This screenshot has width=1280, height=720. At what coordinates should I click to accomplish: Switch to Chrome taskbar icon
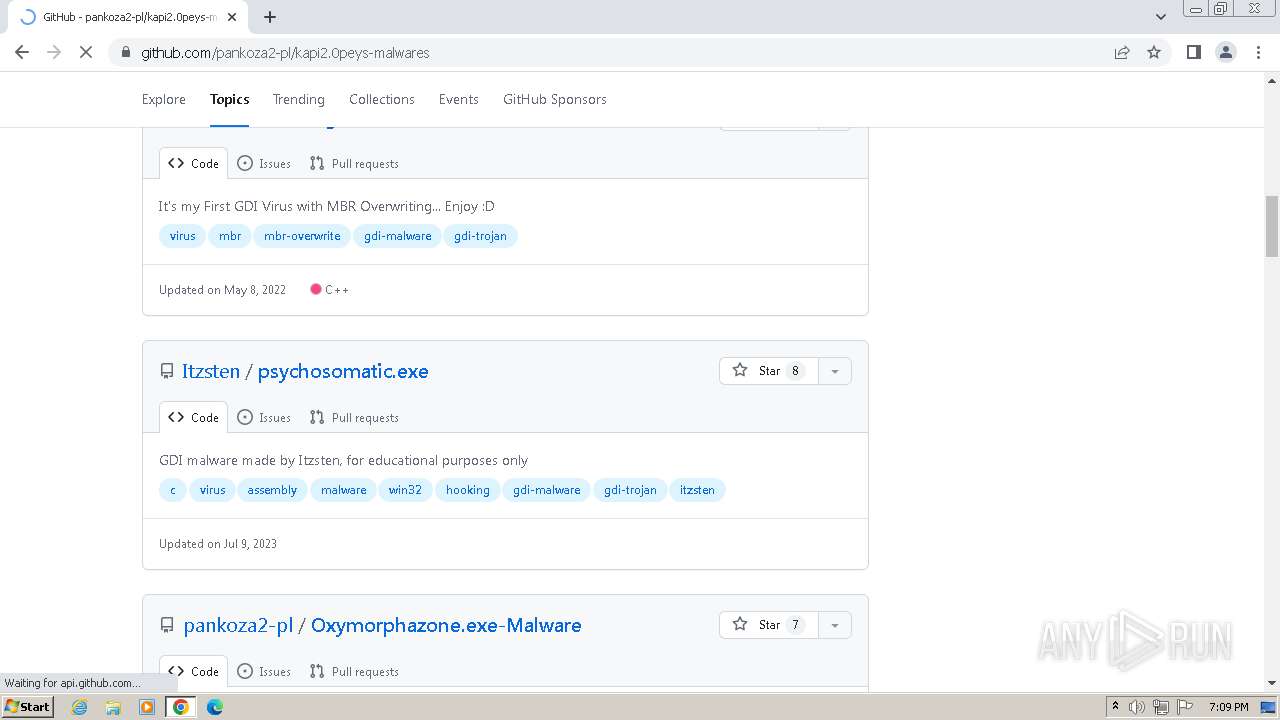181,707
